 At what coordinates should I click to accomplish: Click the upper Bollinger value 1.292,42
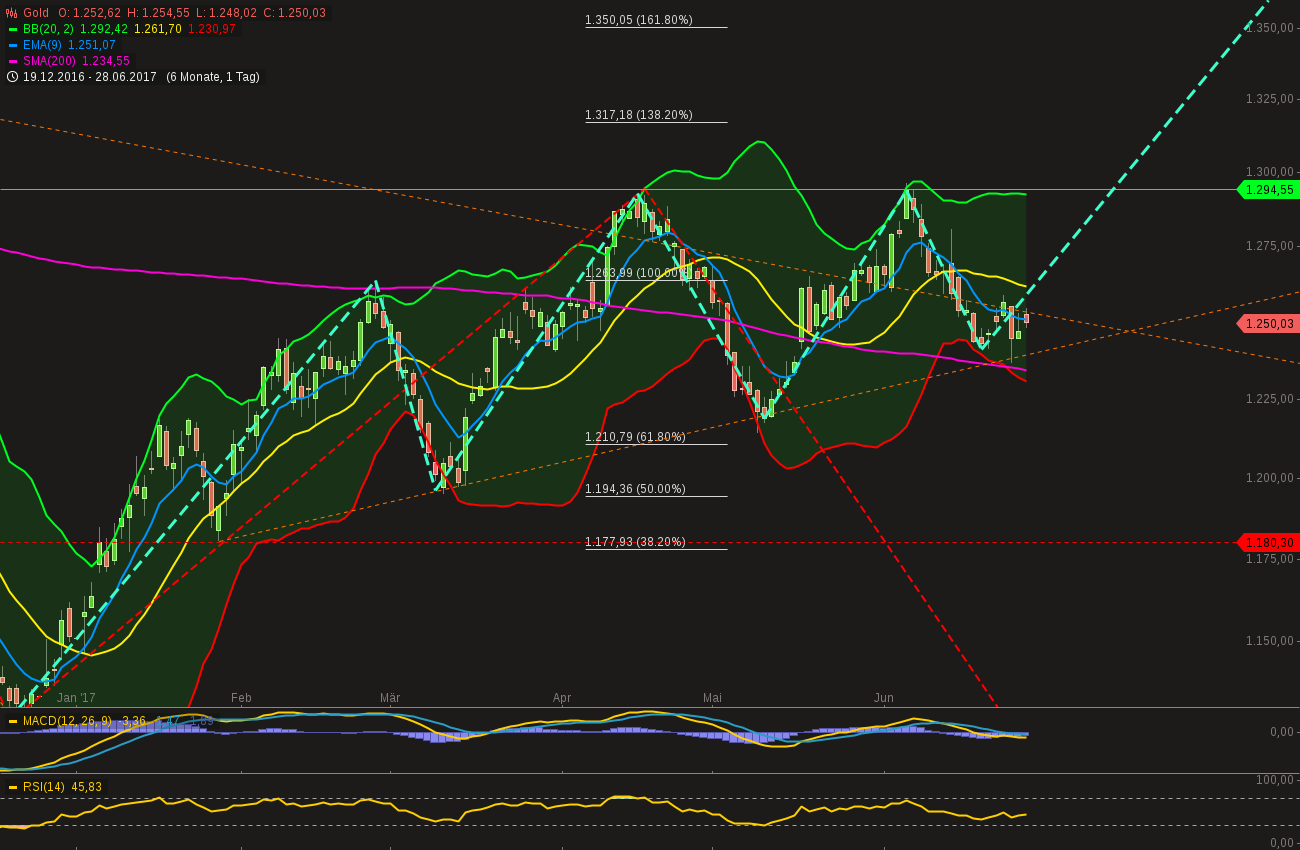click(104, 29)
